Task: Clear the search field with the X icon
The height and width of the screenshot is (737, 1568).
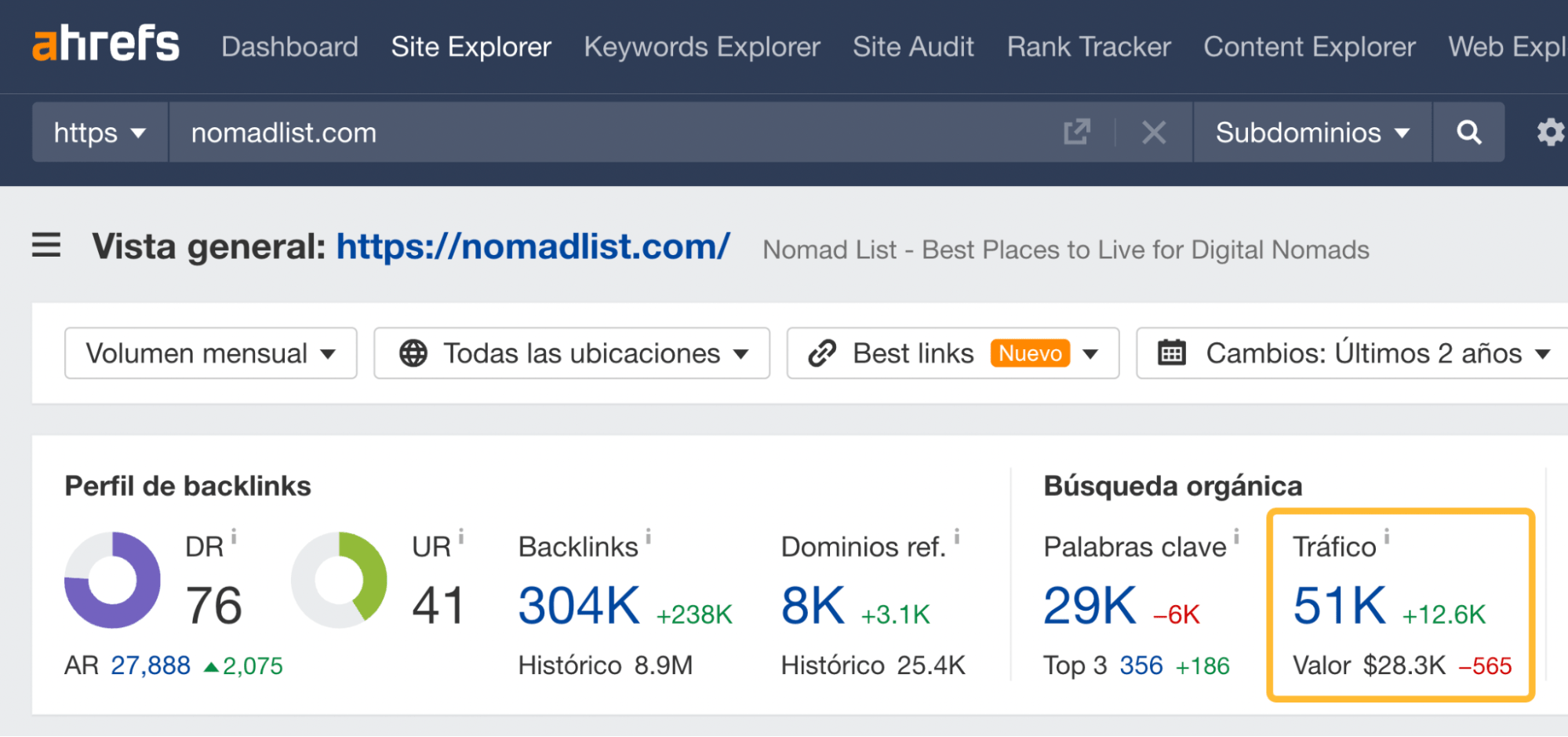Action: (x=1153, y=132)
